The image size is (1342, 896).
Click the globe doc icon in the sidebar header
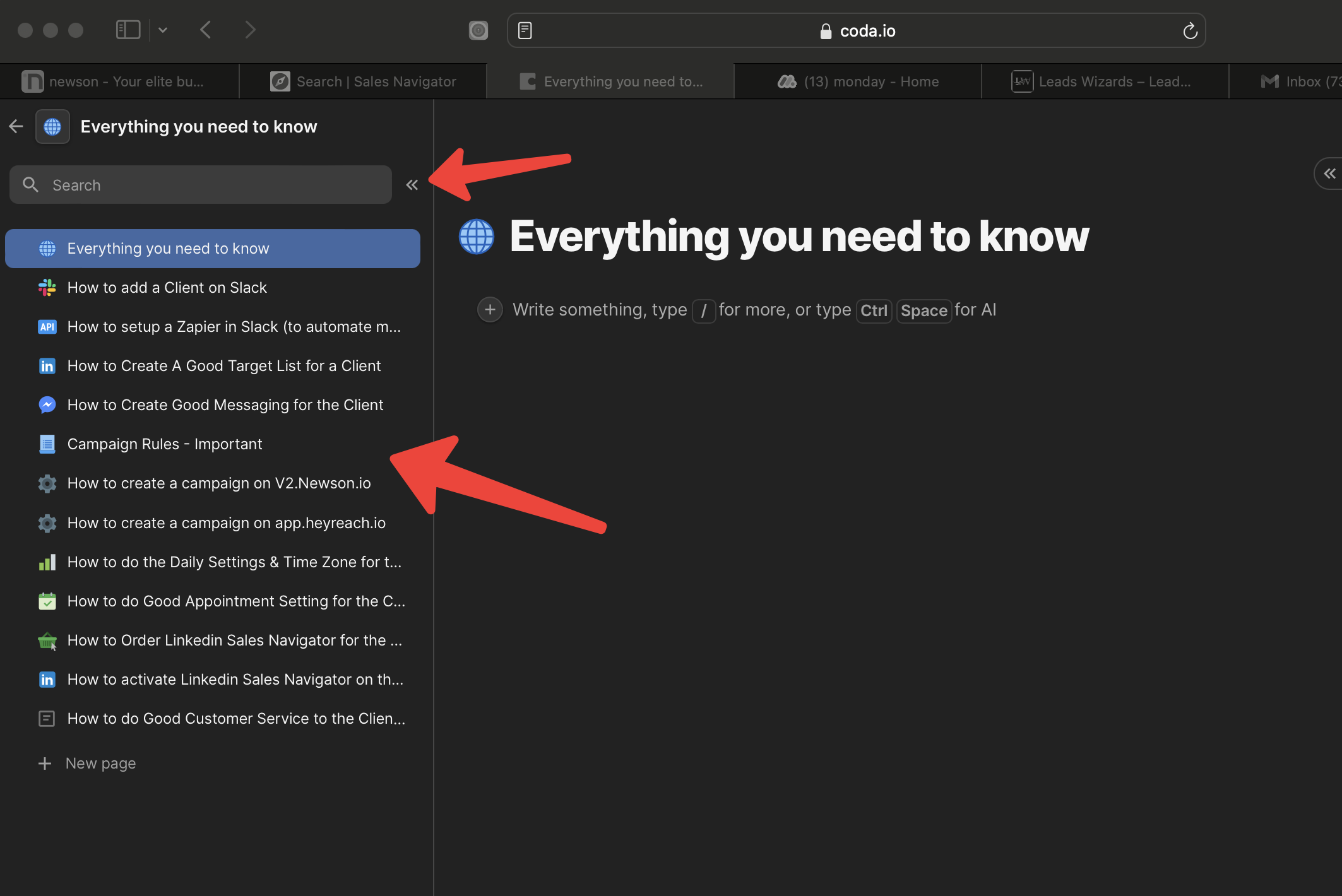[52, 127]
